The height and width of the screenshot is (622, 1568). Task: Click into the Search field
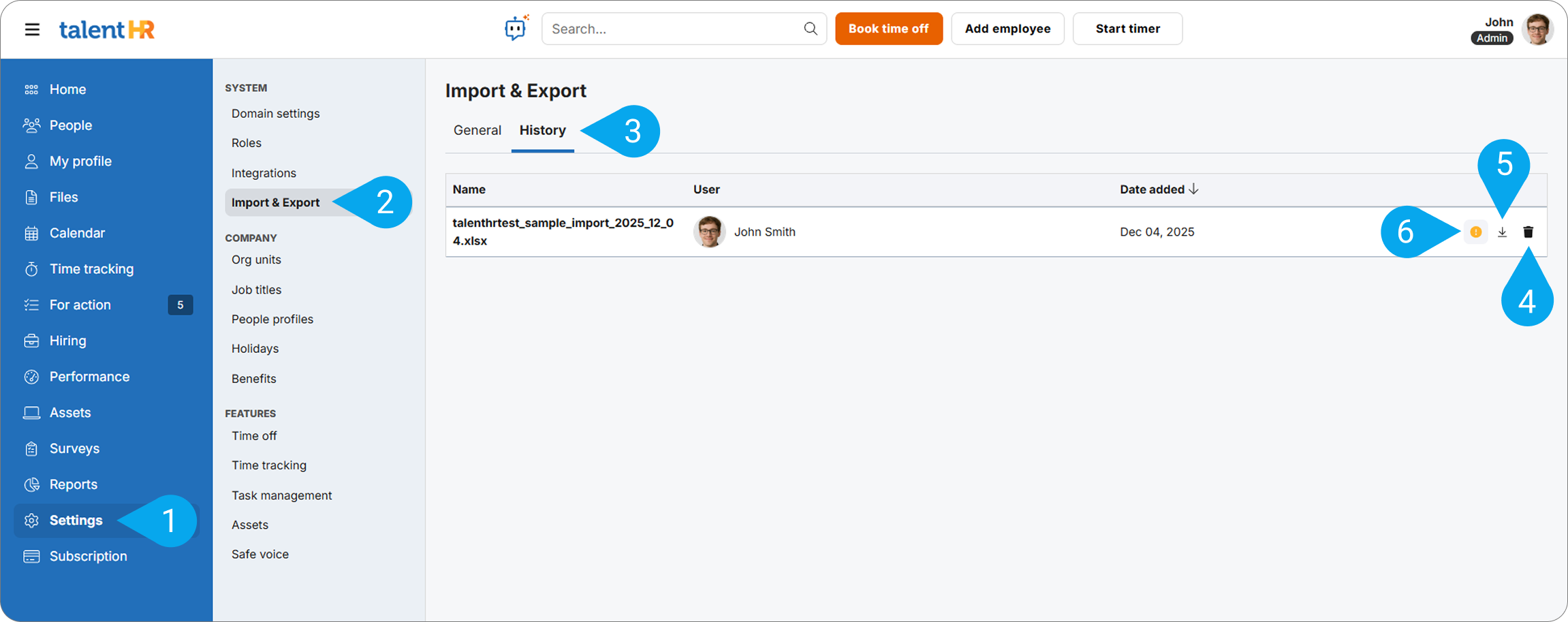pyautogui.click(x=674, y=29)
